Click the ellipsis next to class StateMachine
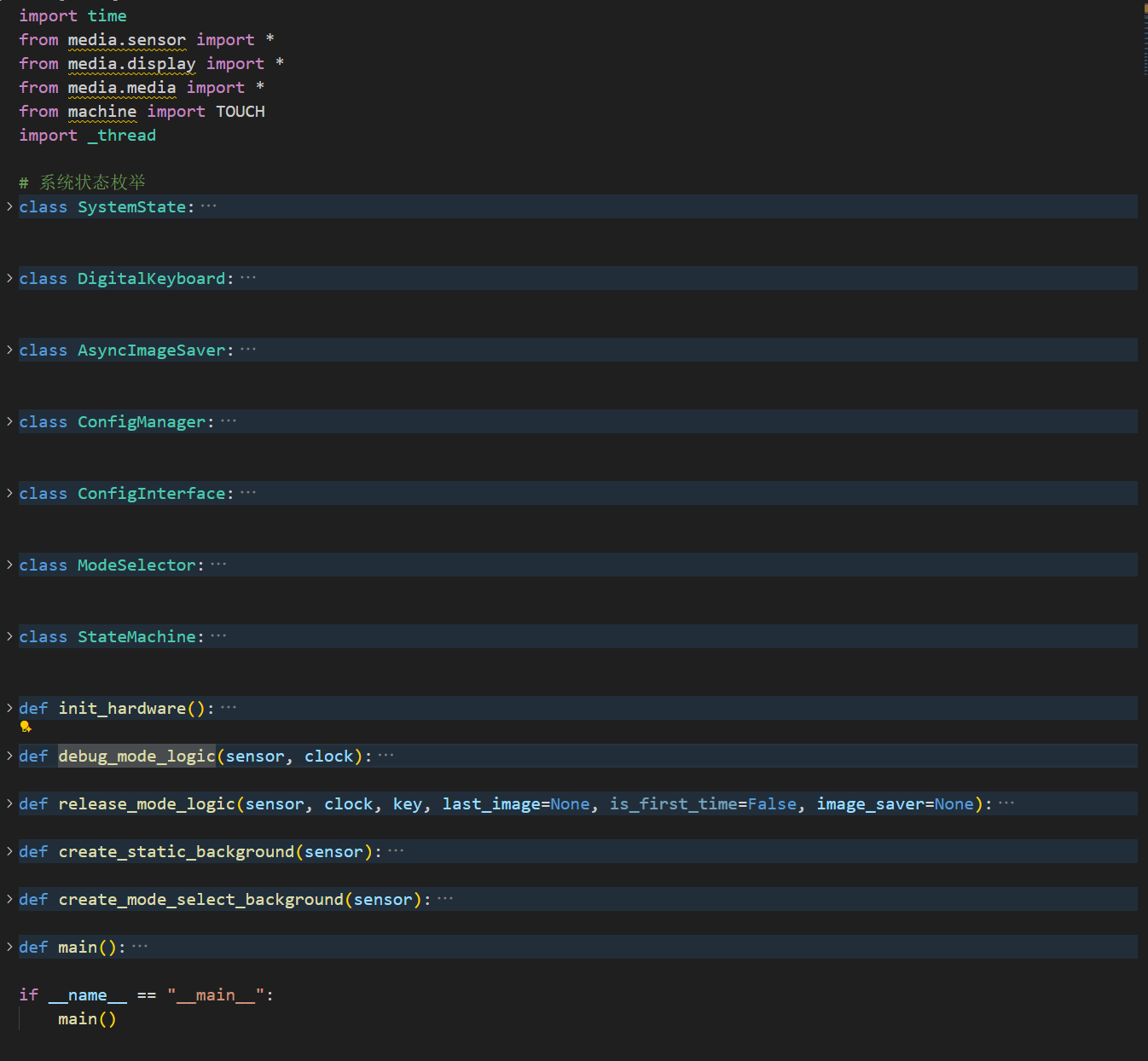Viewport: 1148px width, 1061px height. coord(218,636)
